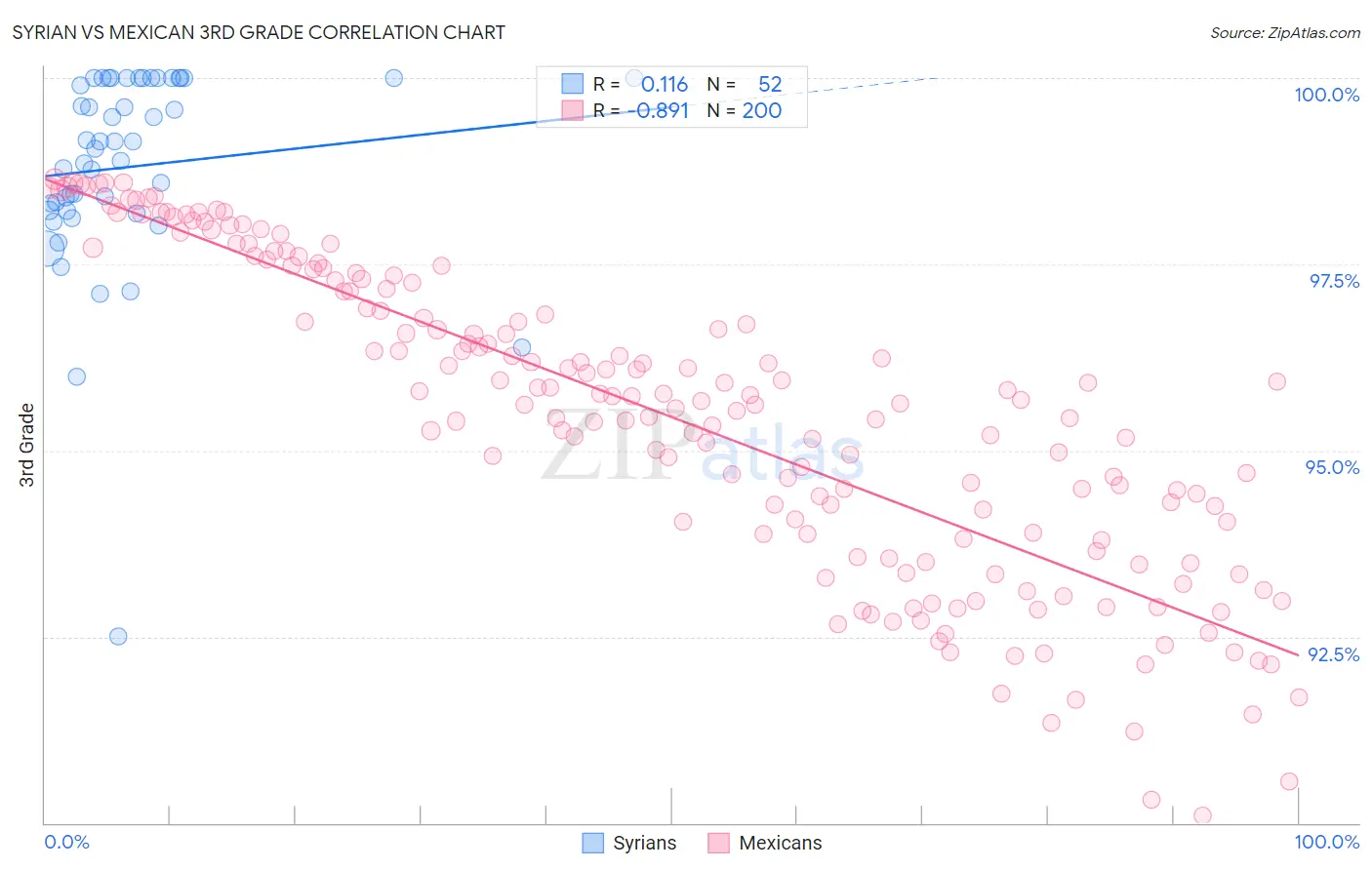The width and height of the screenshot is (1372, 870).
Task: Click the 100.0% y-axis label
Action: 1326,95
